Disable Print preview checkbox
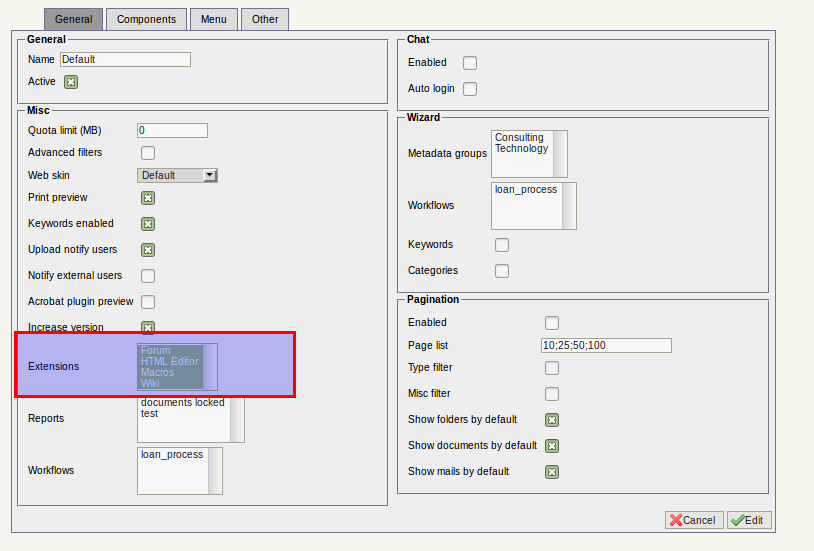The image size is (814, 551). (x=148, y=198)
